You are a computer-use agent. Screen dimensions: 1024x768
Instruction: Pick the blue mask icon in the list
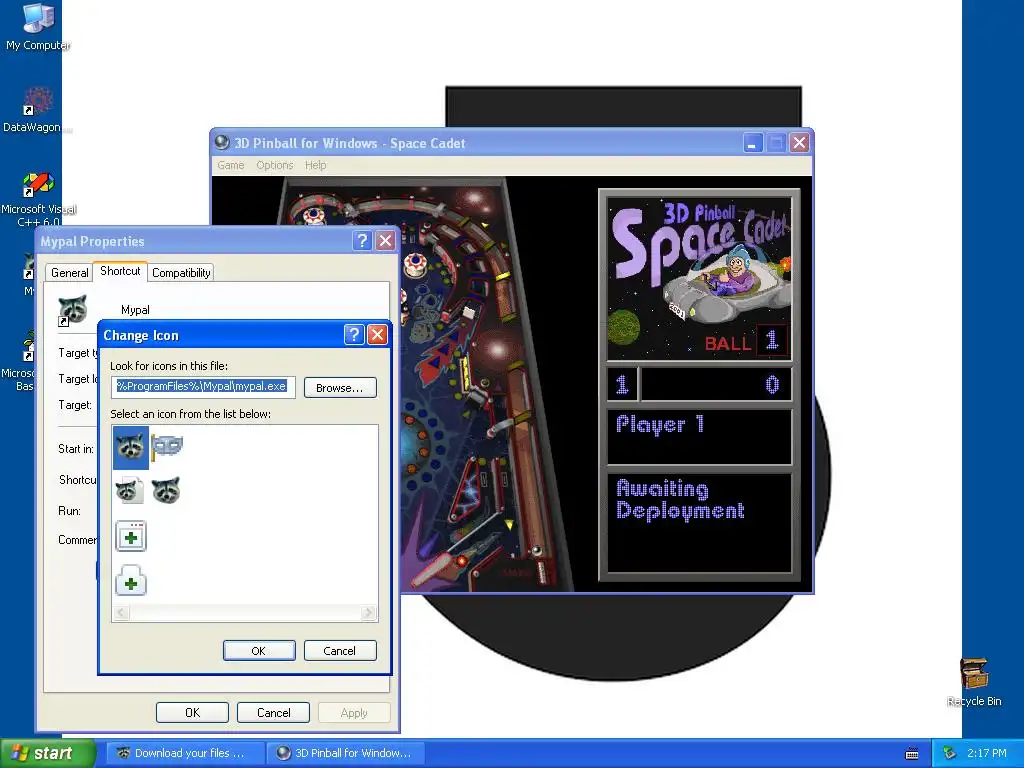tap(167, 447)
